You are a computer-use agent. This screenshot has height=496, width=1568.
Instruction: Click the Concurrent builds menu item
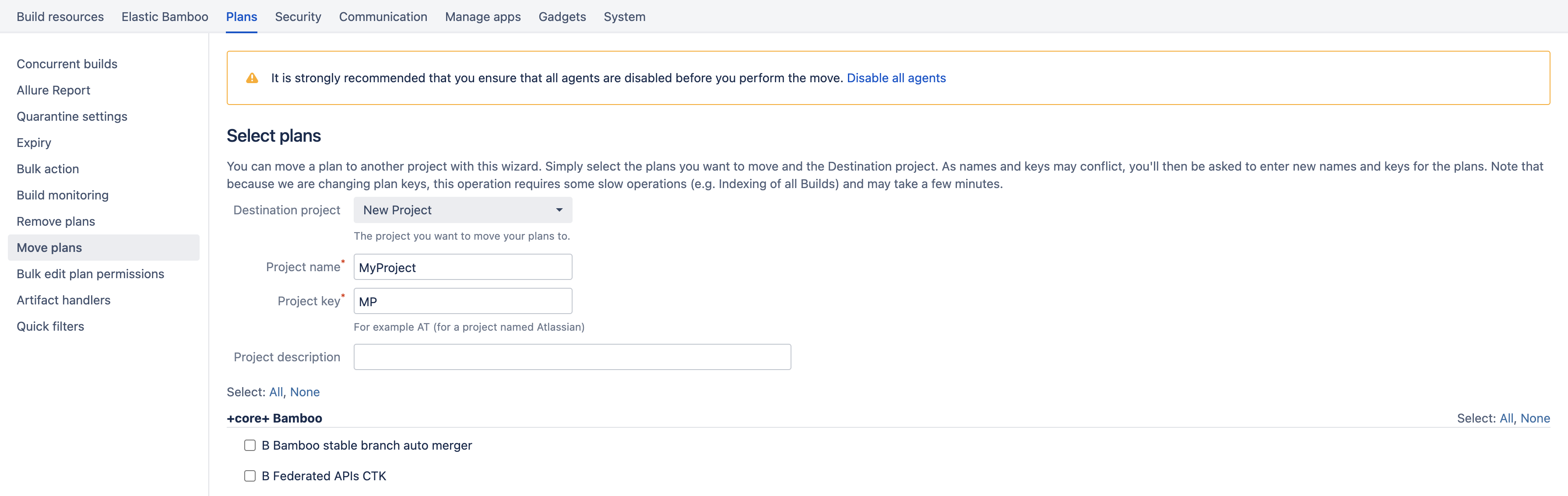67,63
